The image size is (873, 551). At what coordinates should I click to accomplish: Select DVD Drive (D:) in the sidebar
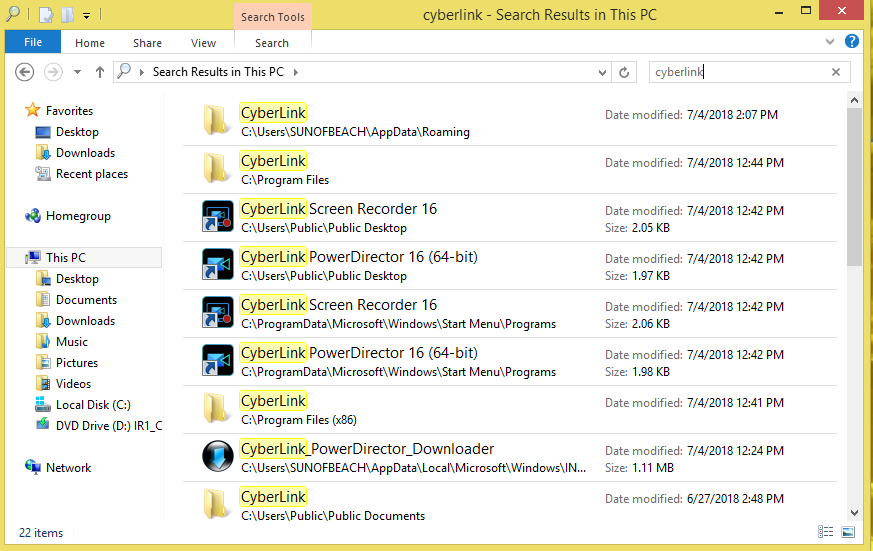(x=109, y=426)
